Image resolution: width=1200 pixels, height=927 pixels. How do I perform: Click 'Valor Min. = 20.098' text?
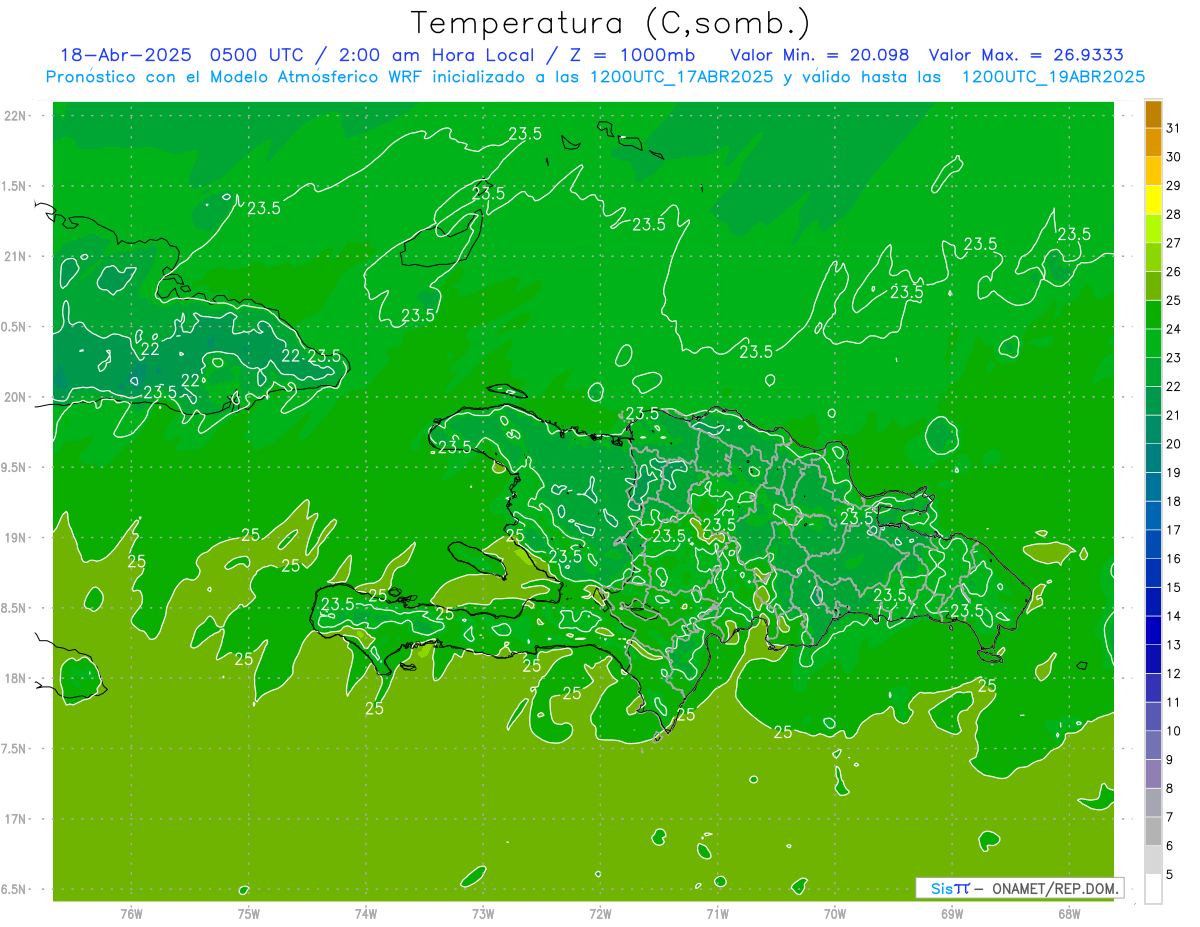pos(821,55)
